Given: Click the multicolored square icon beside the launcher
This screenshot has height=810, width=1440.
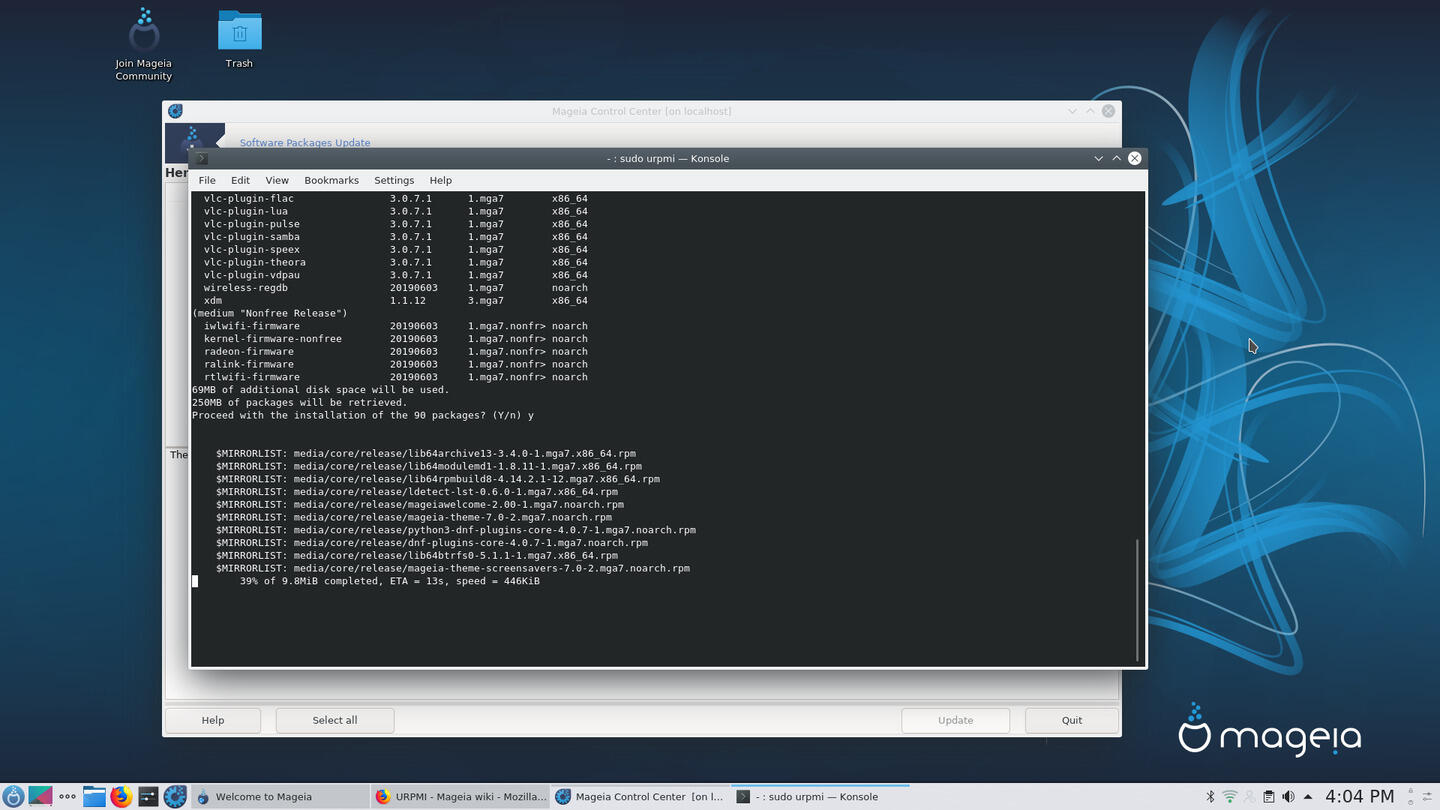Looking at the screenshot, I should click(40, 797).
